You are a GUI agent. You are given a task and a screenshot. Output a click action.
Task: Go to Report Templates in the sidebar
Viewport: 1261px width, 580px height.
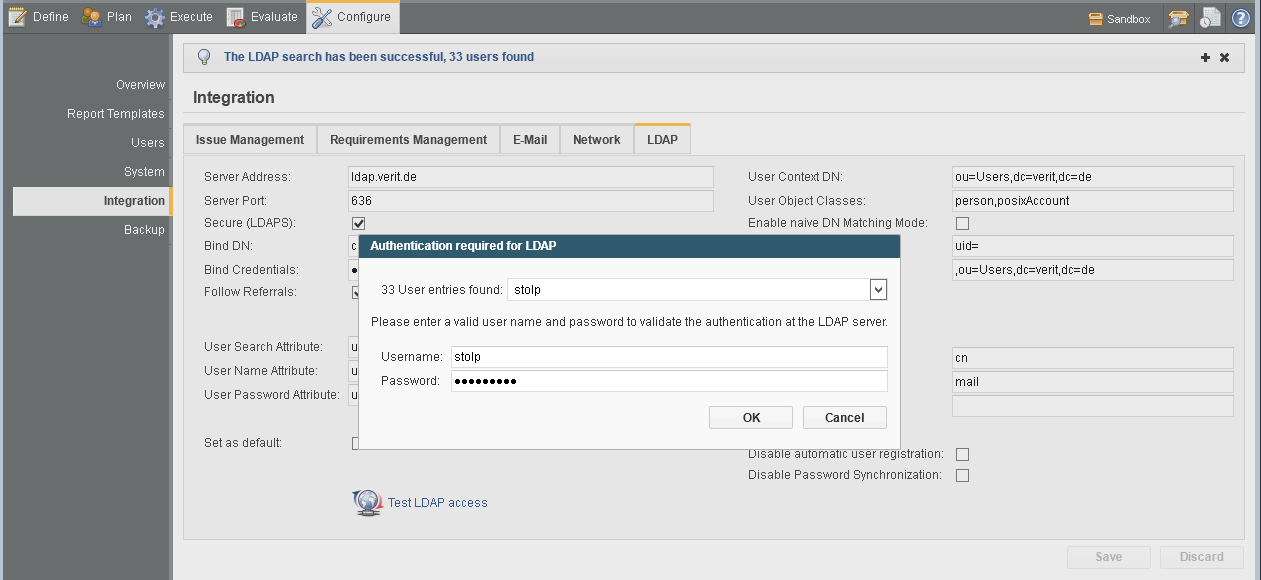pos(115,114)
